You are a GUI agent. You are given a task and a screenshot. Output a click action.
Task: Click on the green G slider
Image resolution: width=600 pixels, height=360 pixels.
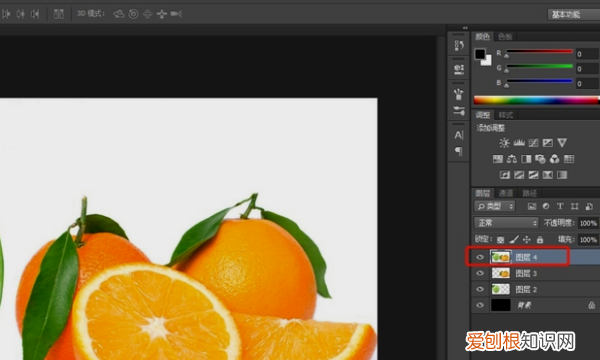coord(539,66)
